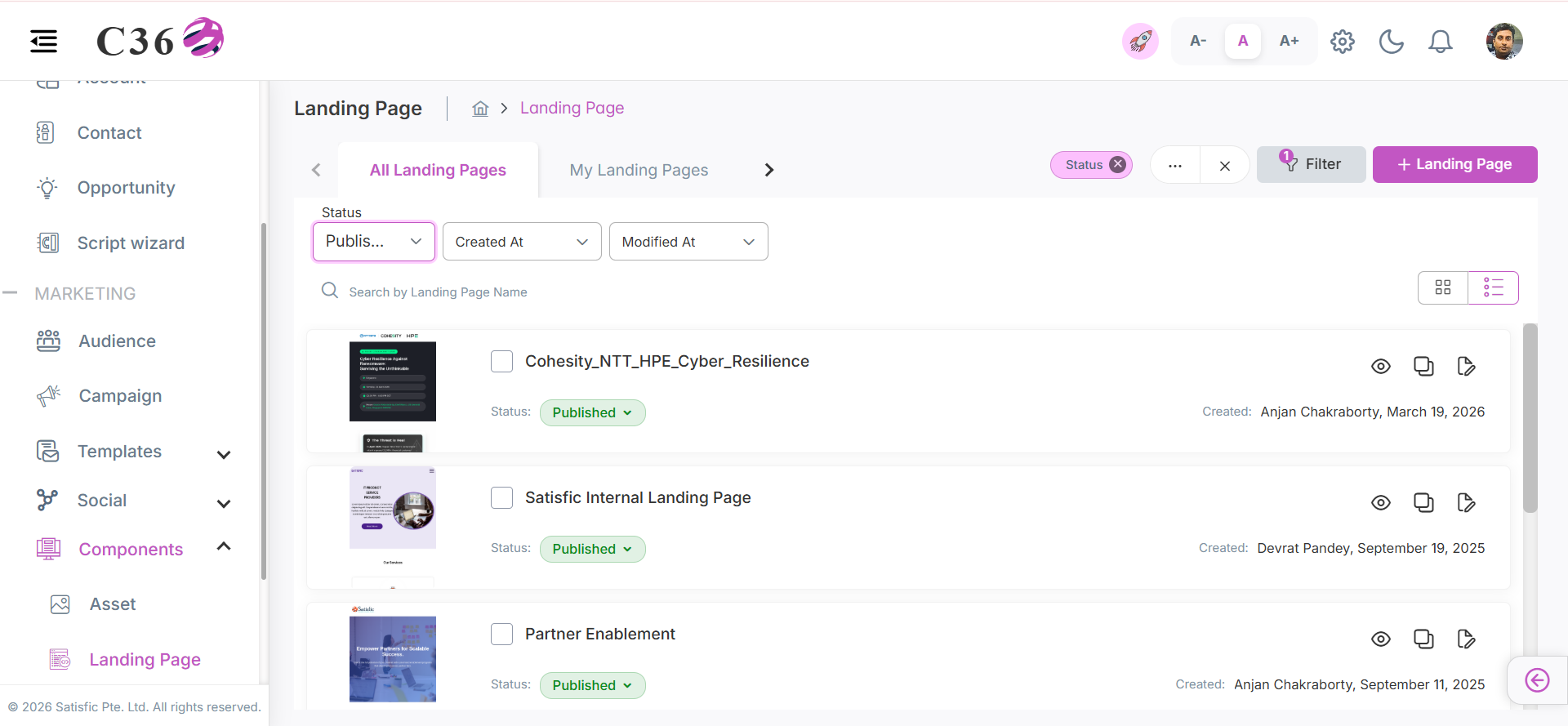Viewport: 1568px width, 726px height.
Task: Switch to My Landing Pages tab
Action: 639,170
